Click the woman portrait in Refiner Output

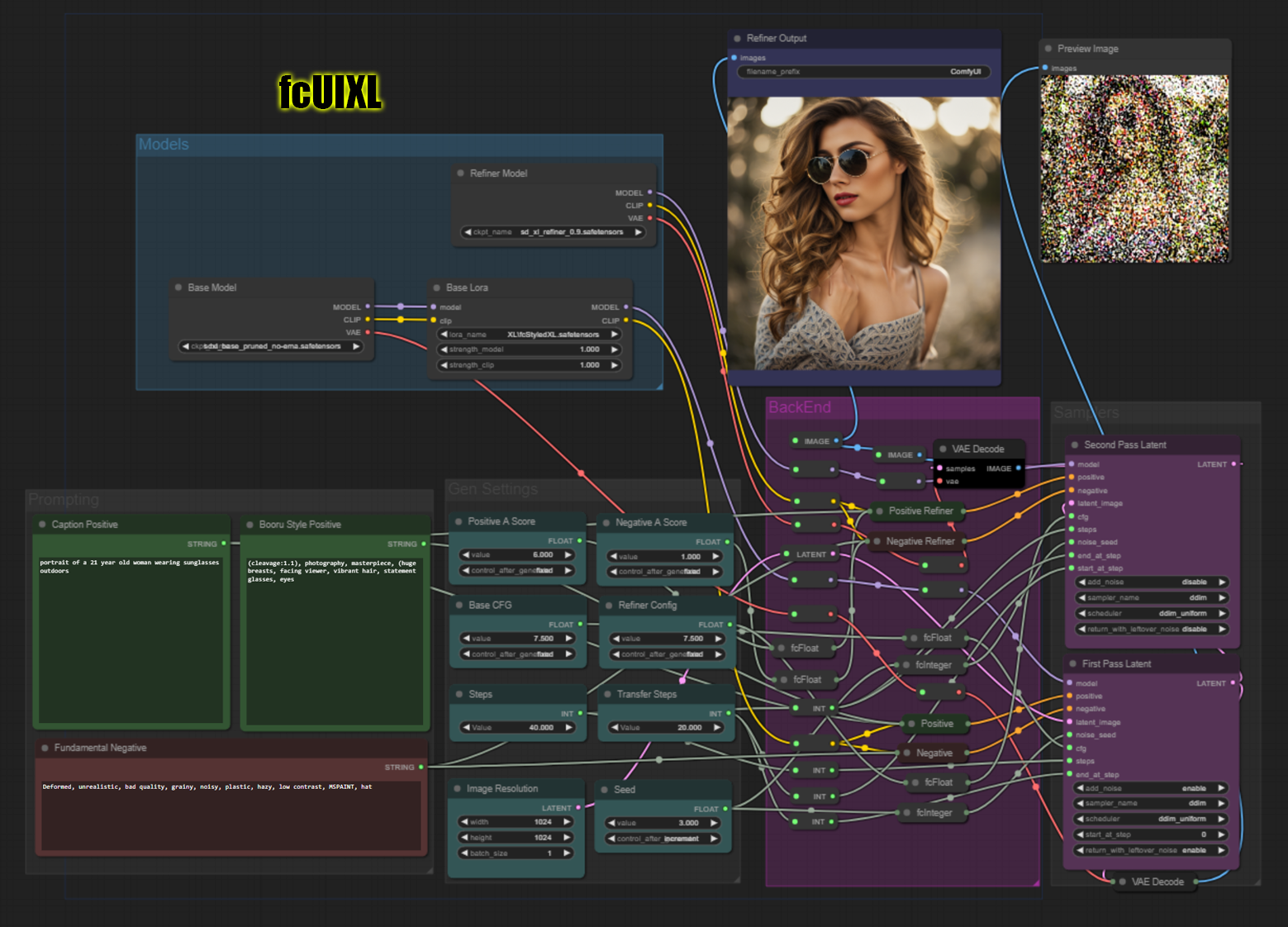(x=864, y=234)
